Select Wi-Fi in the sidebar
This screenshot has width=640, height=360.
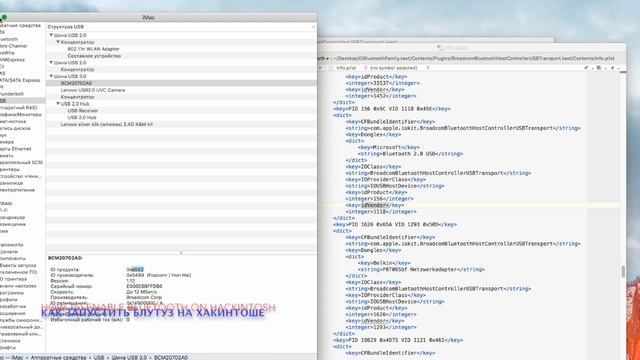coord(4,210)
